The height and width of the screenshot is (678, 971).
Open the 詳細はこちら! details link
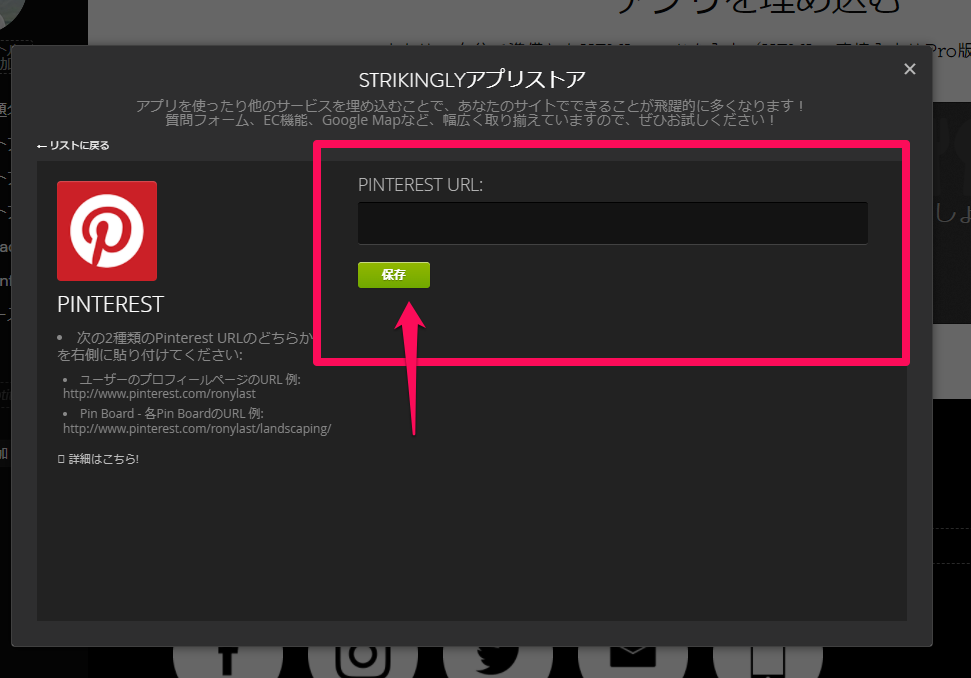coord(98,459)
